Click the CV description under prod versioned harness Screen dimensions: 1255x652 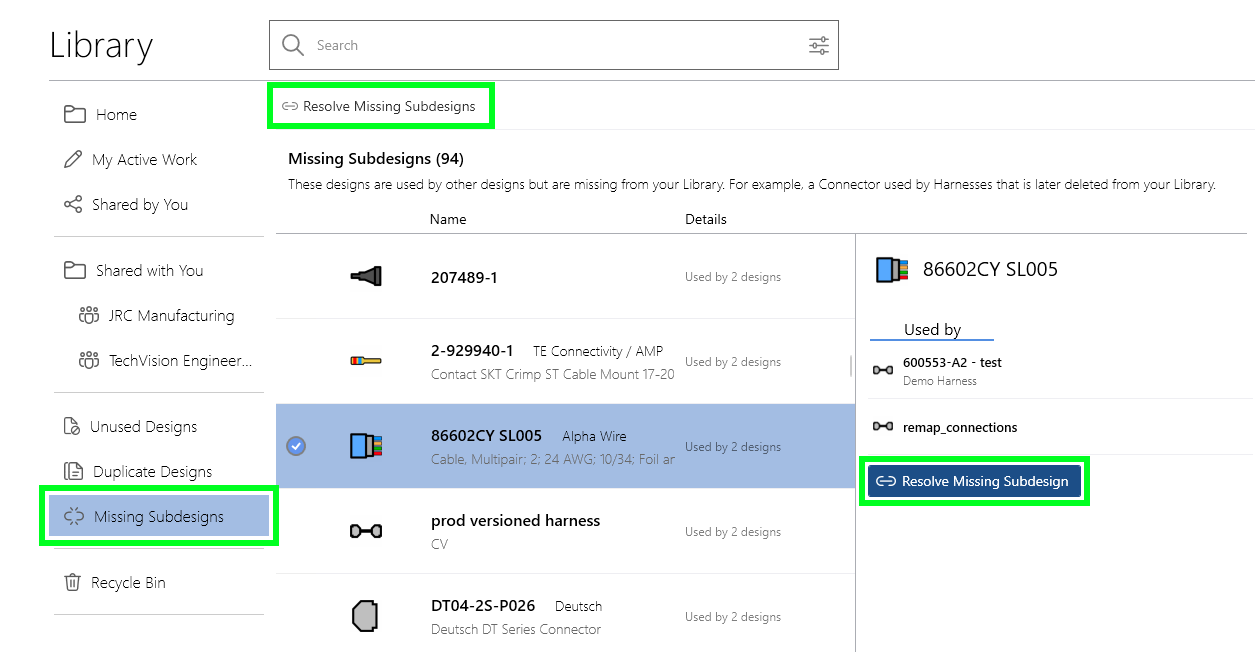(439, 544)
